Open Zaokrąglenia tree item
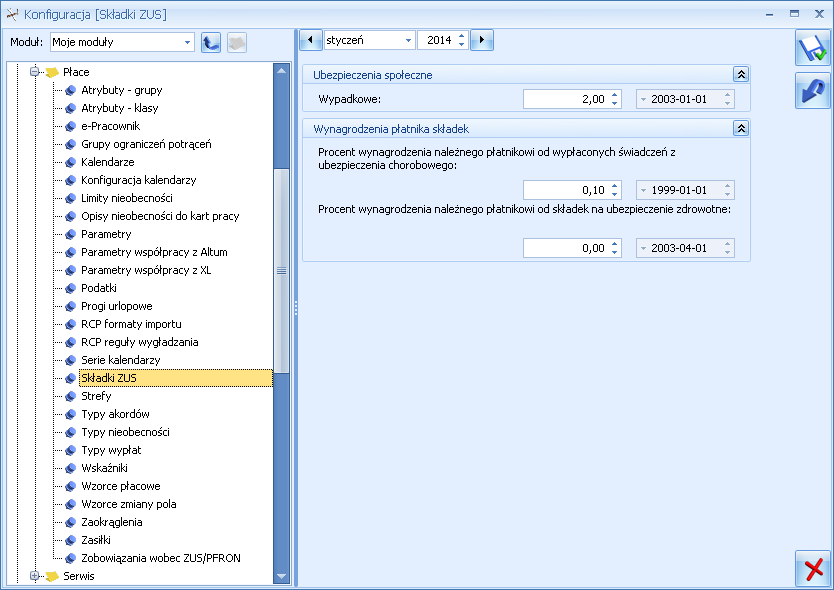This screenshot has height=590, width=834. point(111,522)
